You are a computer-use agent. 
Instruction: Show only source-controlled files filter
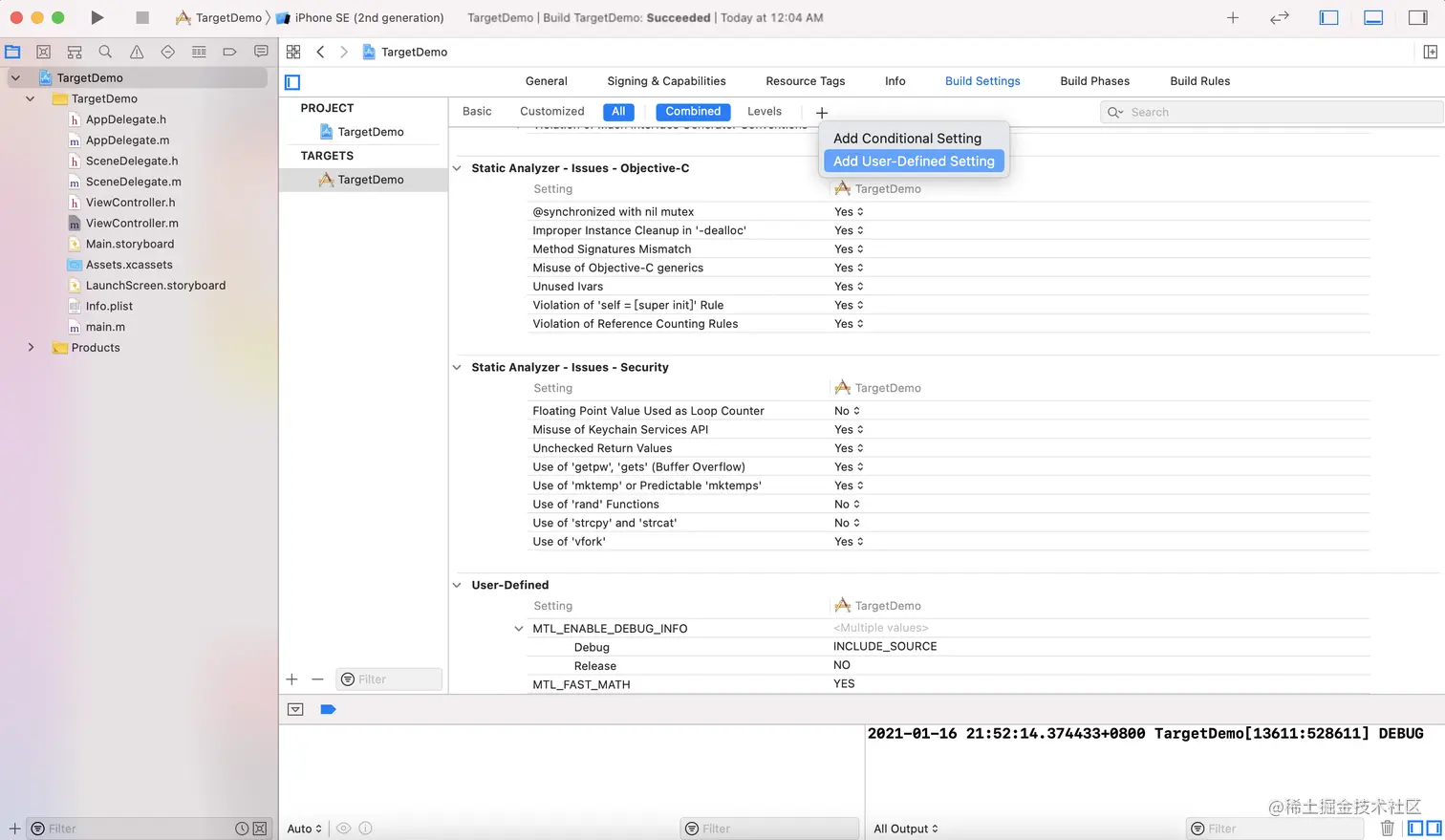click(x=260, y=829)
